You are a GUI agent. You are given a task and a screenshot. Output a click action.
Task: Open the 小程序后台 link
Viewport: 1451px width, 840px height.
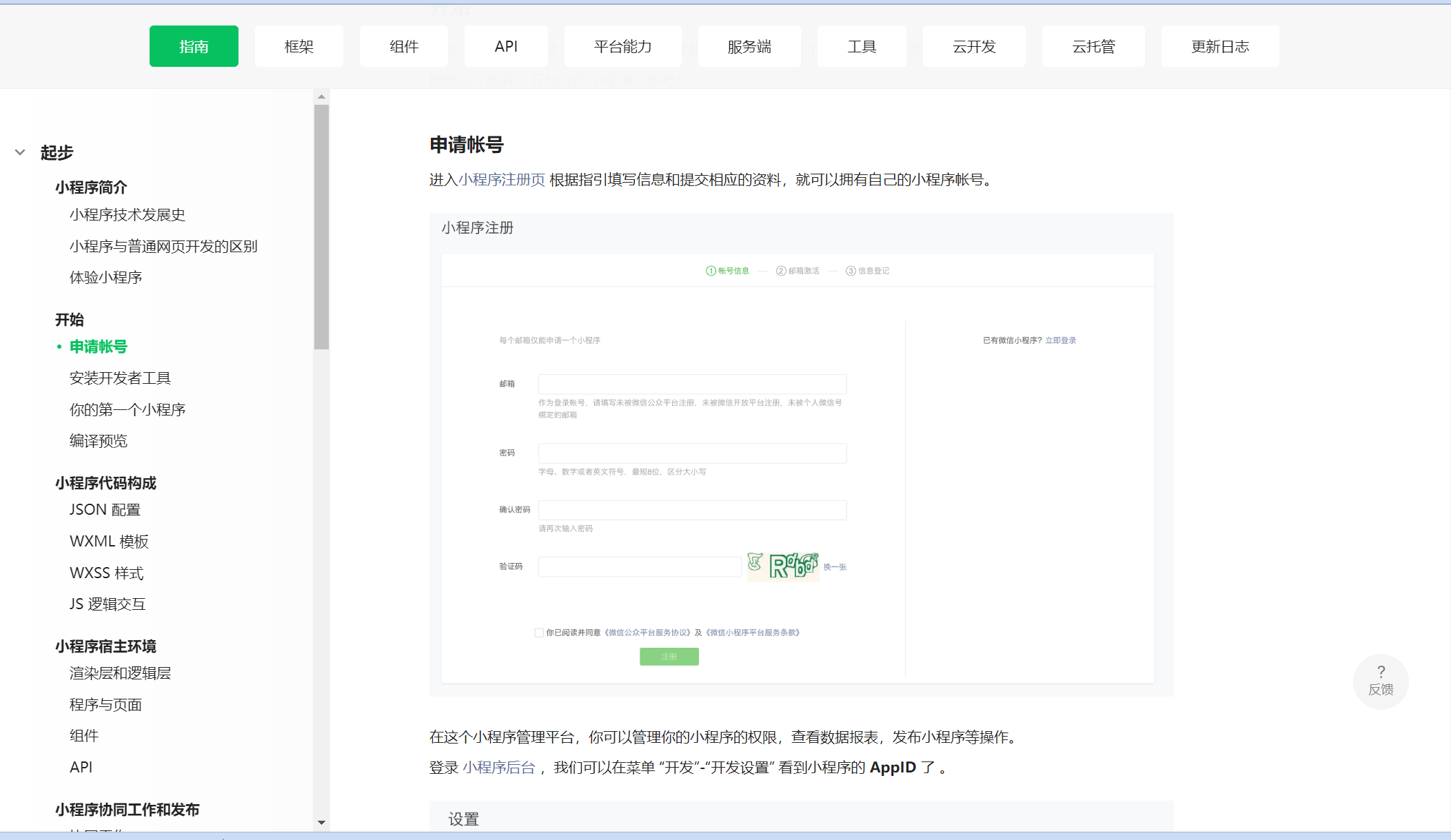498,768
